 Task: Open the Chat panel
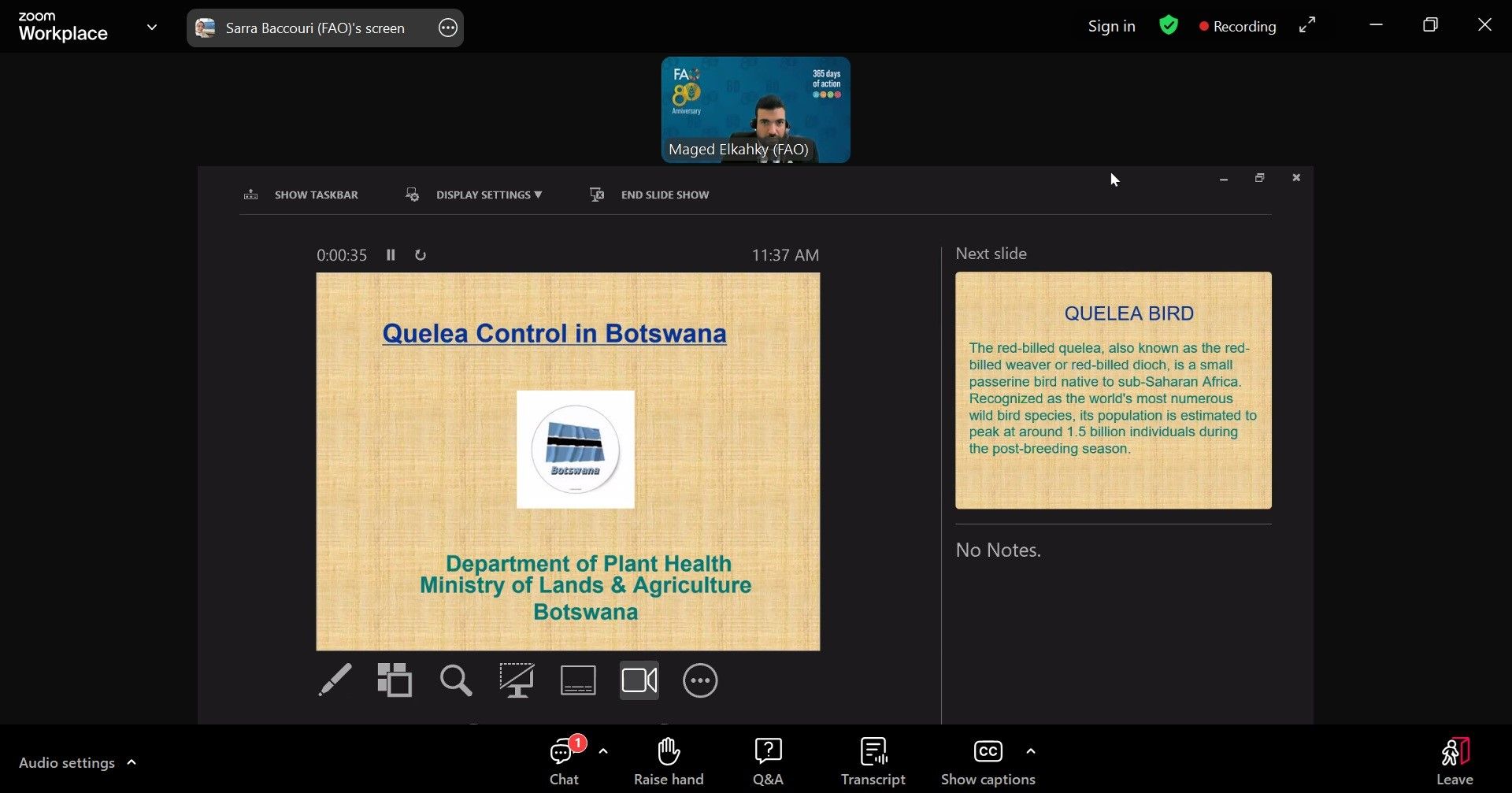563,762
